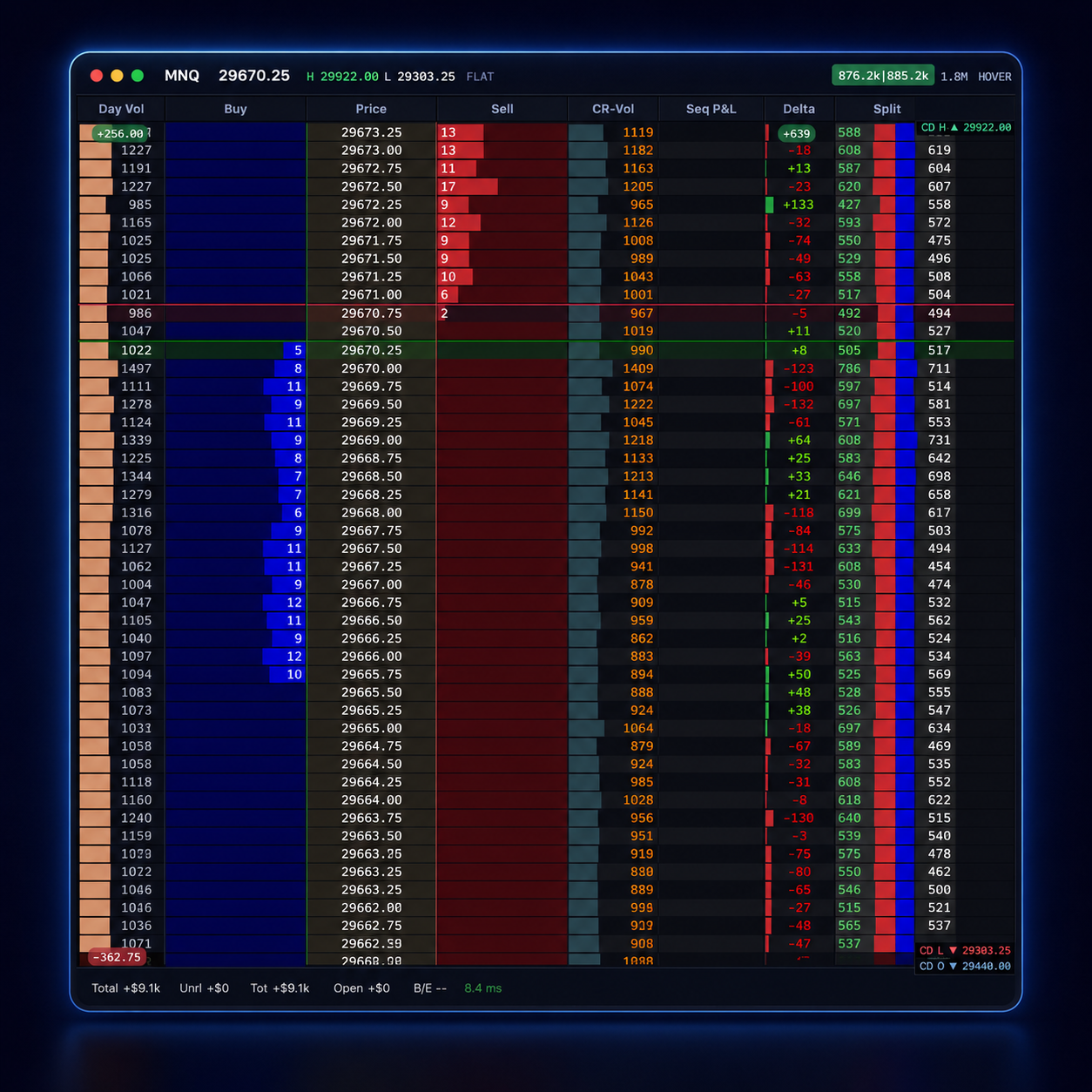Click price cell 29667.50

click(372, 549)
